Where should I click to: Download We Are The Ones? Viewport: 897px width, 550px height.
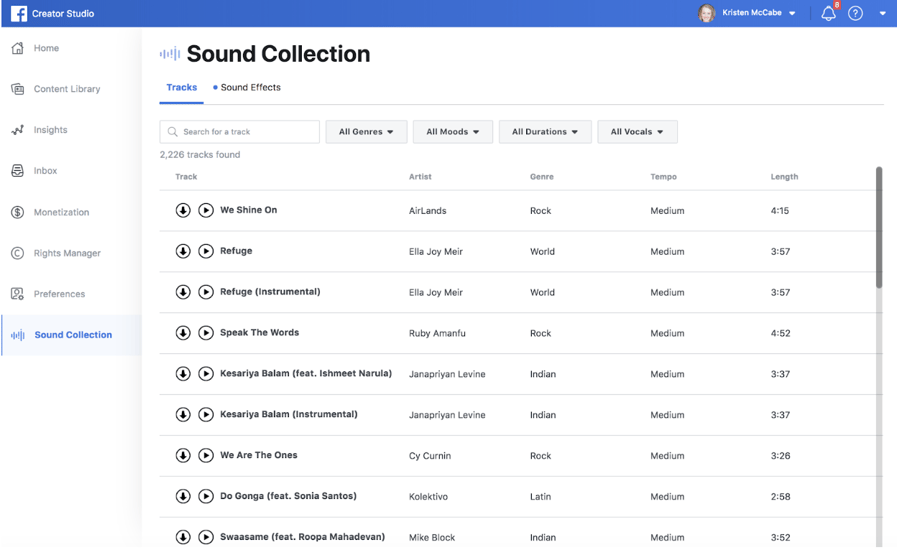pyautogui.click(x=183, y=455)
